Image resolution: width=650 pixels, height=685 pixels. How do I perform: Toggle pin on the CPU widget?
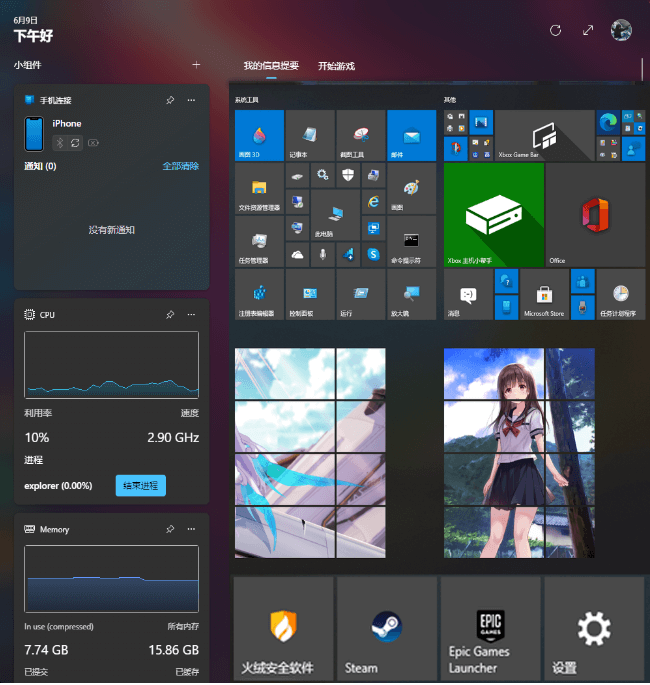pyautogui.click(x=170, y=315)
